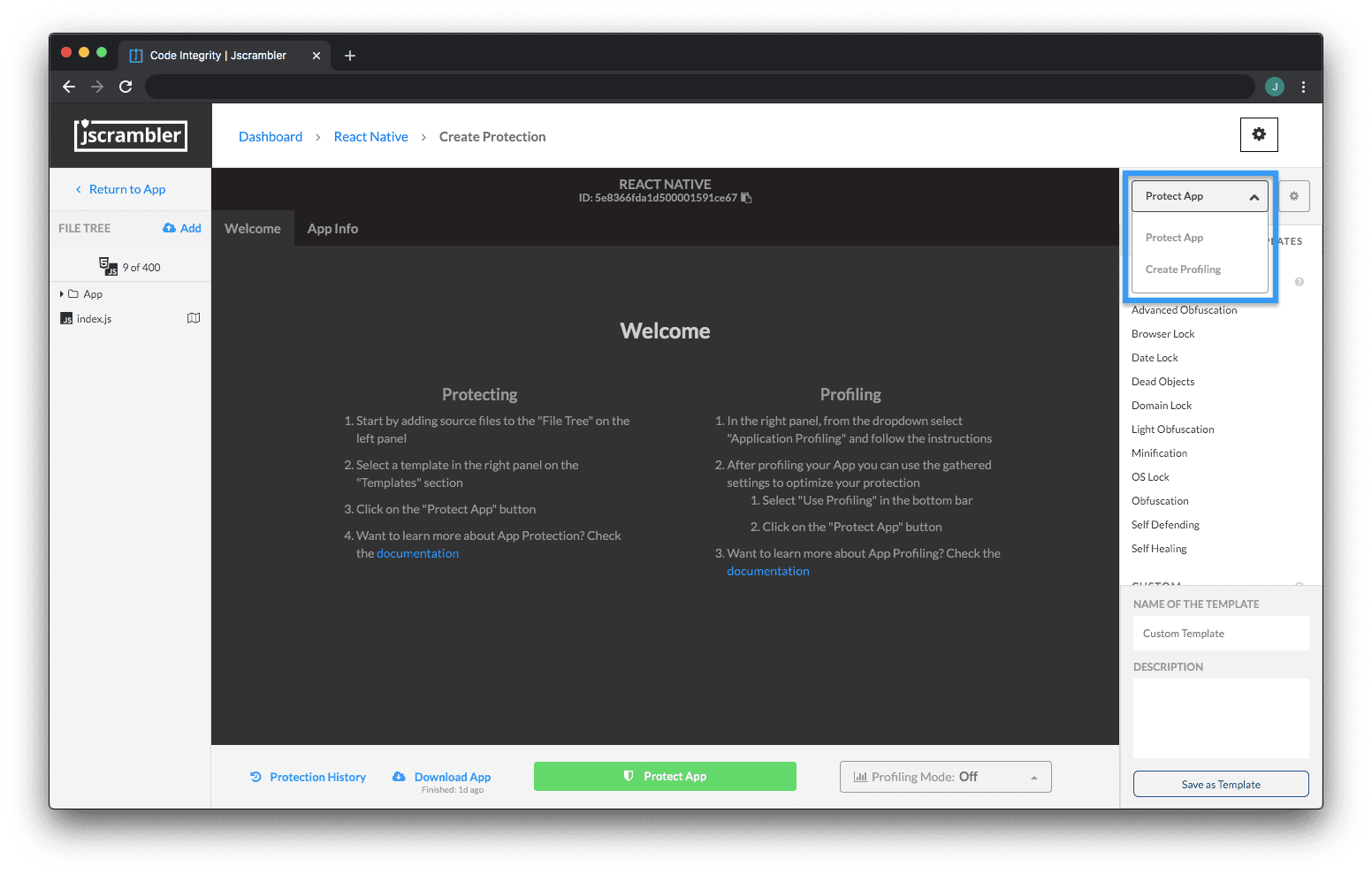
Task: Click the template name input field
Action: point(1221,634)
